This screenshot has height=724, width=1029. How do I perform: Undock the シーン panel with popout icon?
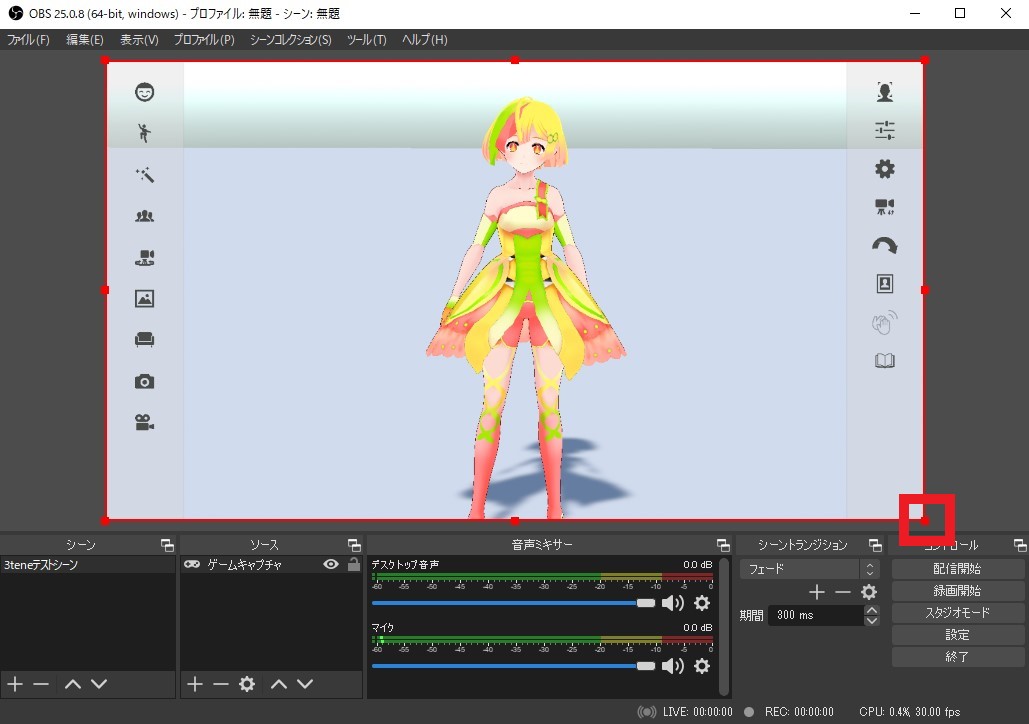pos(167,545)
